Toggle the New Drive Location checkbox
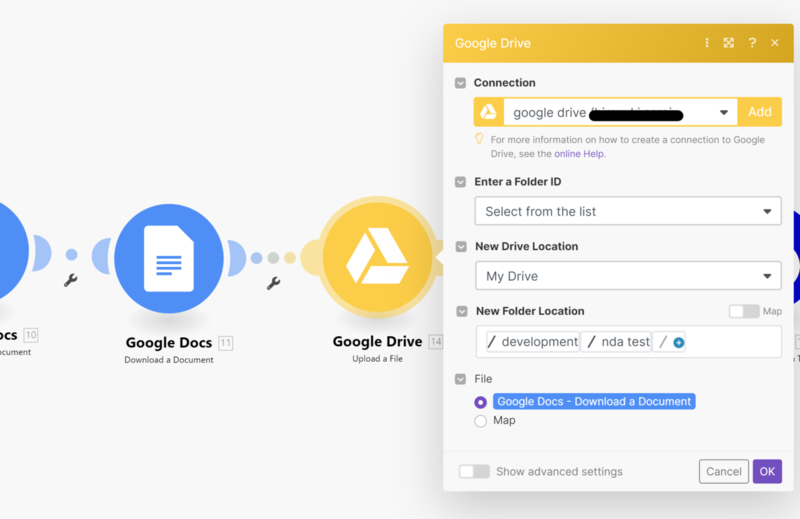This screenshot has width=800, height=519. click(x=461, y=246)
